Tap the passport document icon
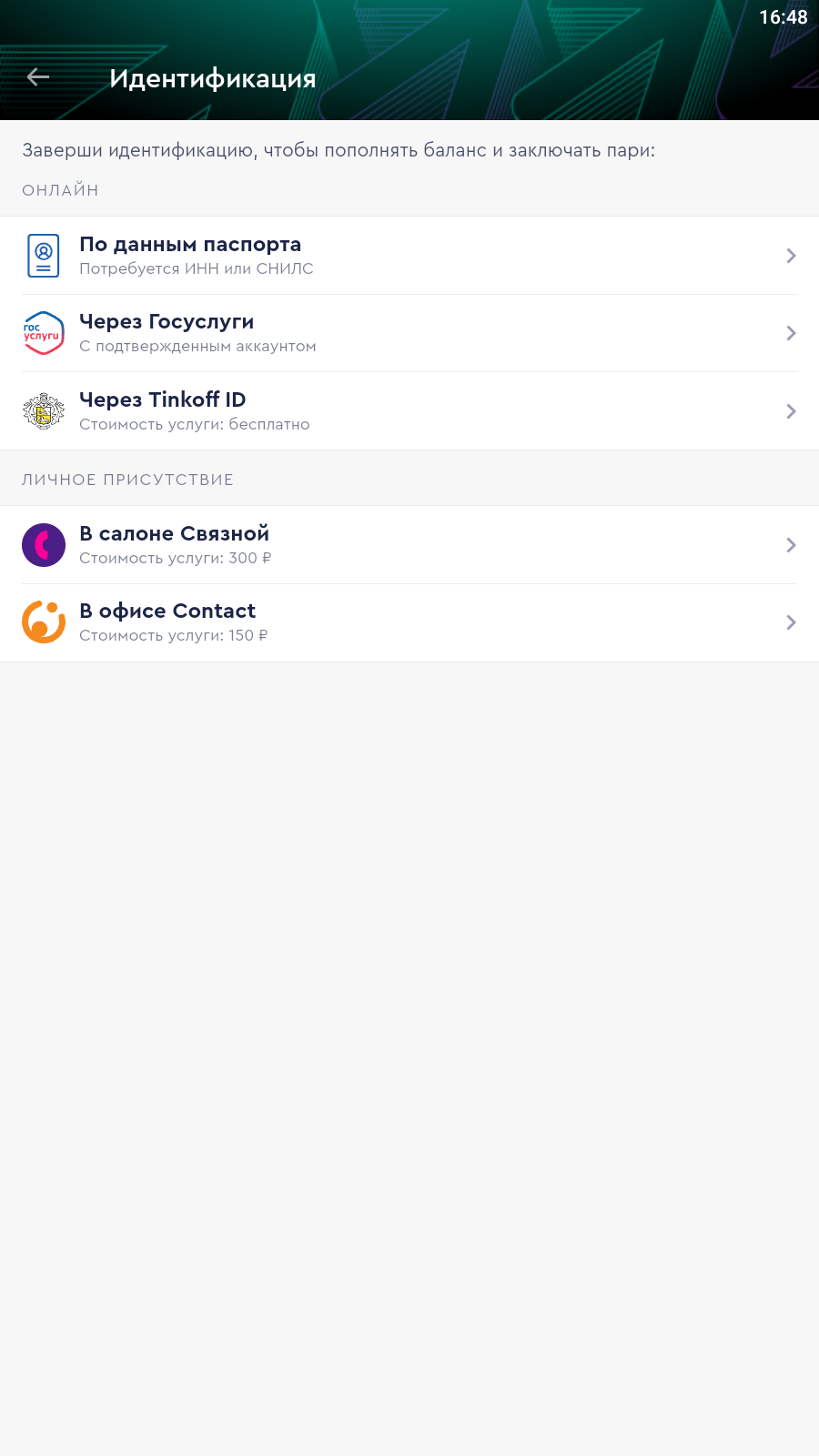 click(x=44, y=256)
